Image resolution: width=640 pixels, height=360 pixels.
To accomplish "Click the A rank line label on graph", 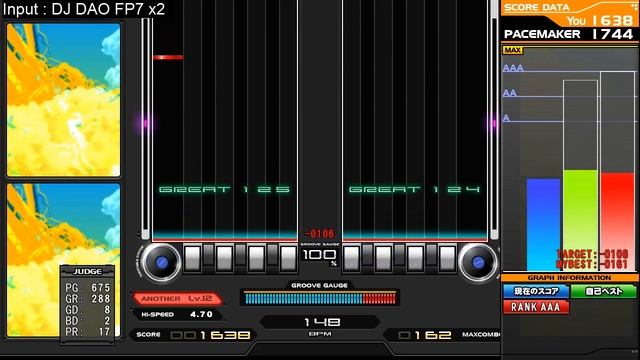I will (506, 118).
